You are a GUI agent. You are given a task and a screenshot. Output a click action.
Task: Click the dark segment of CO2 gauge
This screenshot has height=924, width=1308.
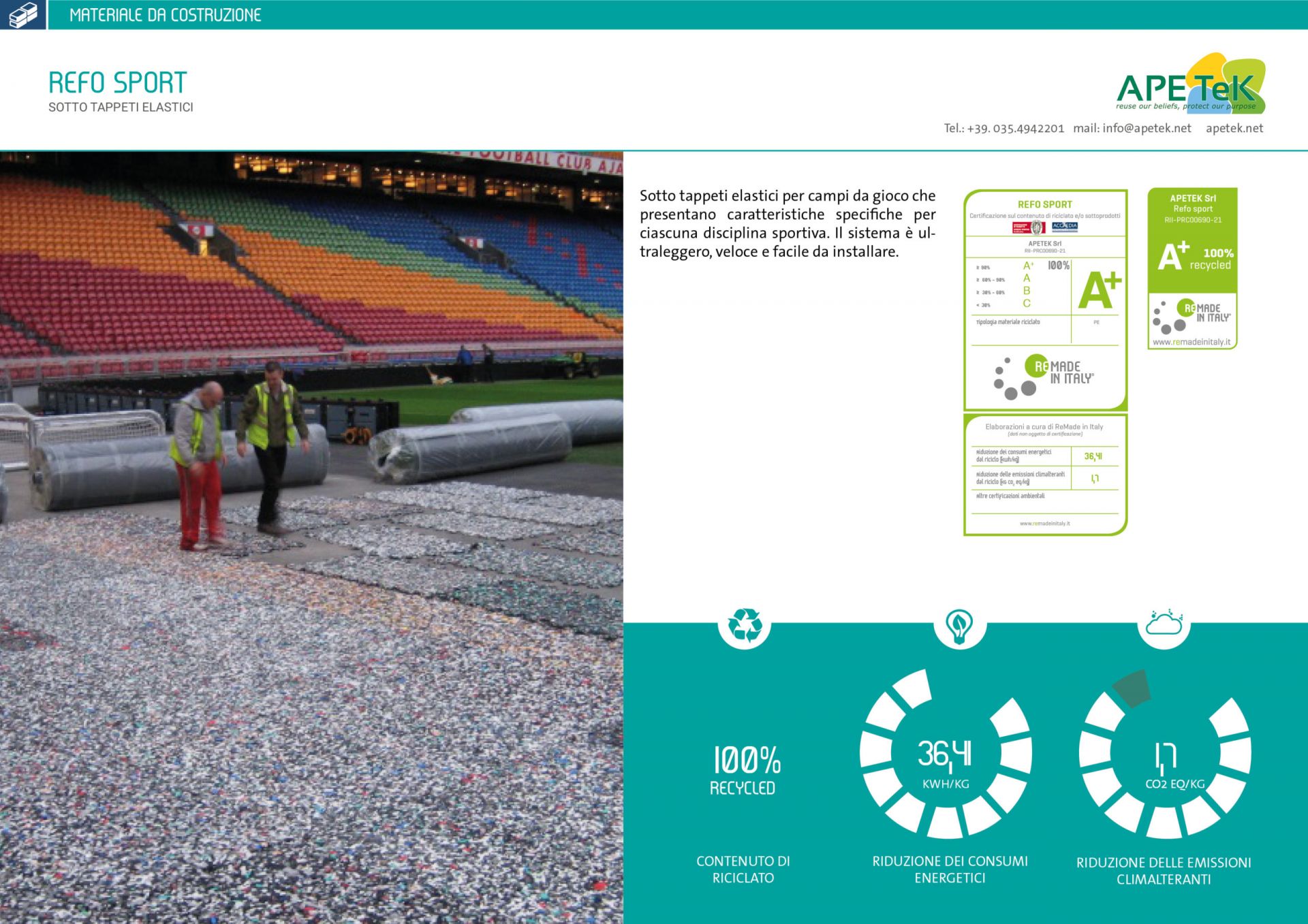1132,688
